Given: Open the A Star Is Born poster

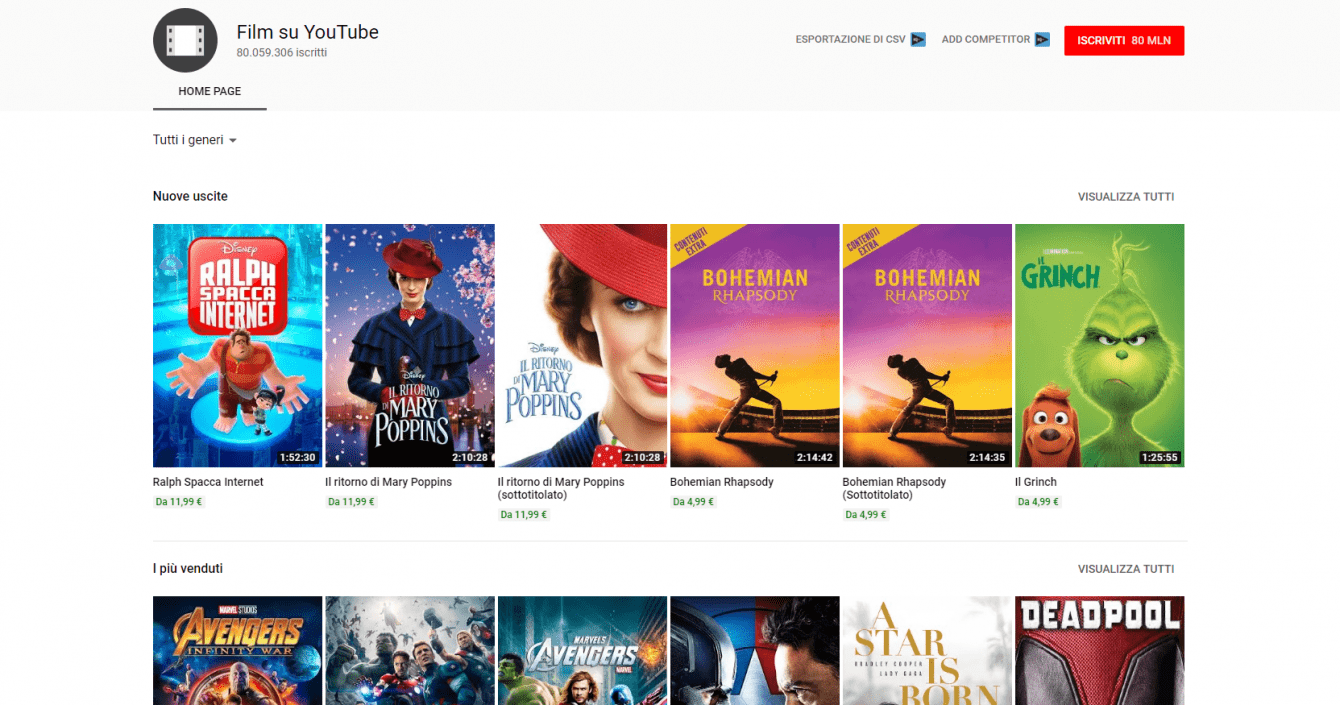Looking at the screenshot, I should point(927,651).
